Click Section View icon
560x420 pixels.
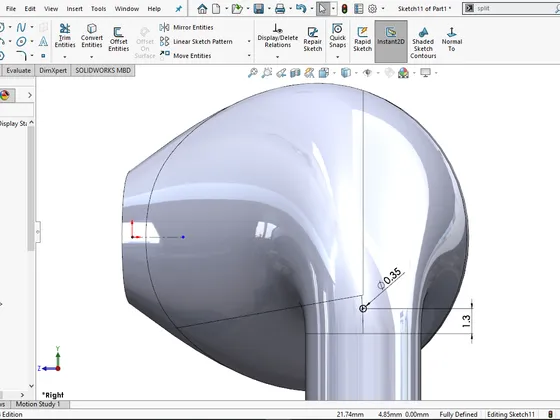pyautogui.click(x=295, y=73)
